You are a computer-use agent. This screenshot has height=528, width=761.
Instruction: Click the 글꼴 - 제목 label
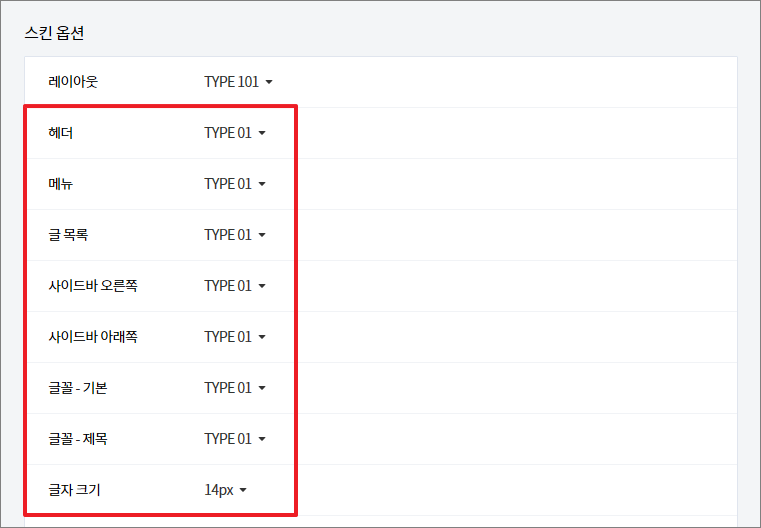point(78,439)
